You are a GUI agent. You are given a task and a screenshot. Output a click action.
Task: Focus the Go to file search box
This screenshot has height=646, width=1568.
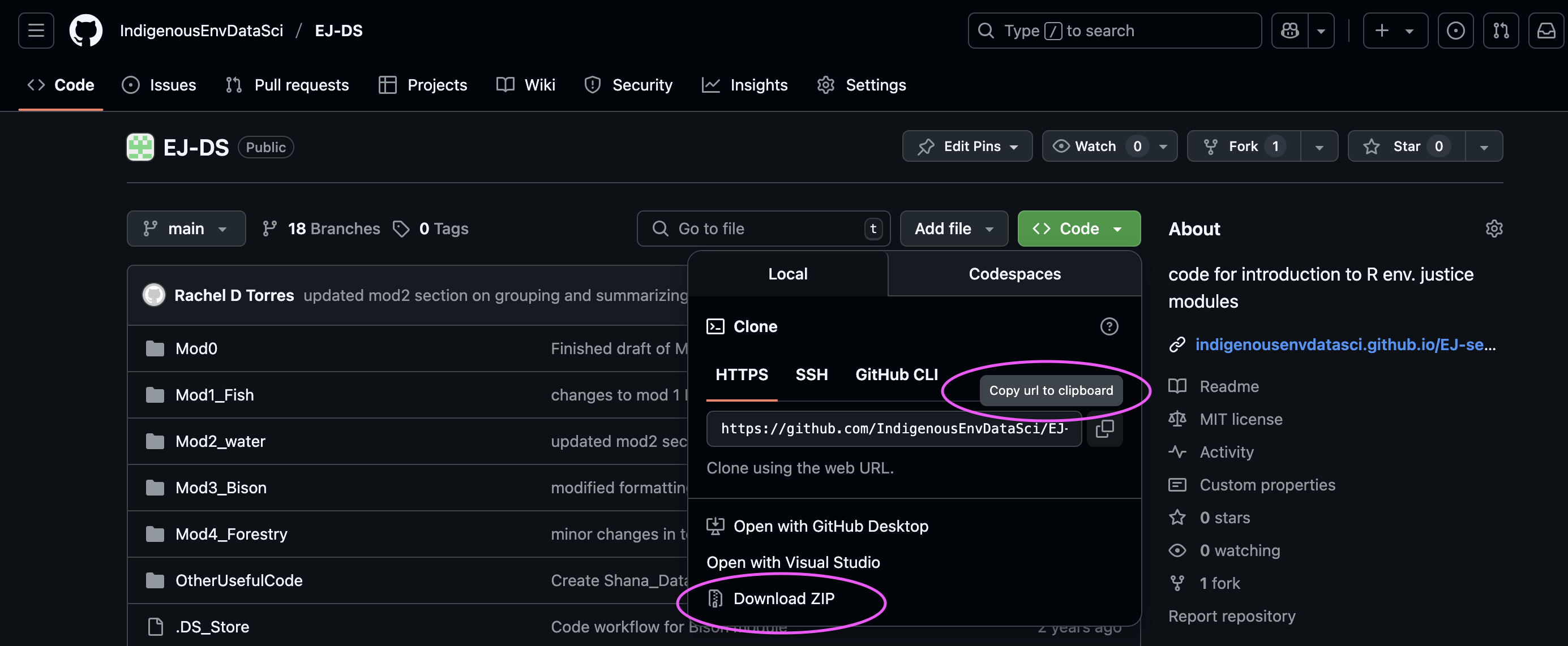point(763,228)
